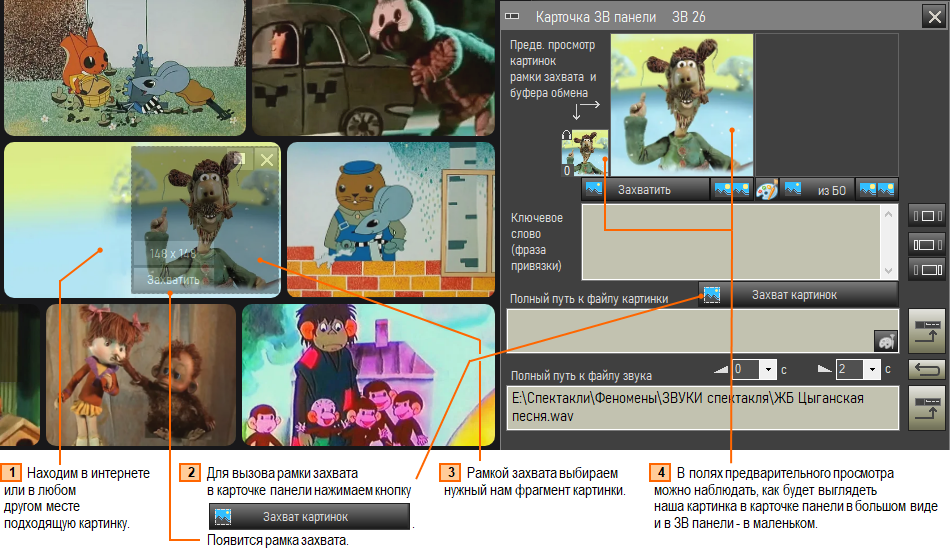Click browse button beside the picture file path
This screenshot has width=950, height=560.
(926, 331)
